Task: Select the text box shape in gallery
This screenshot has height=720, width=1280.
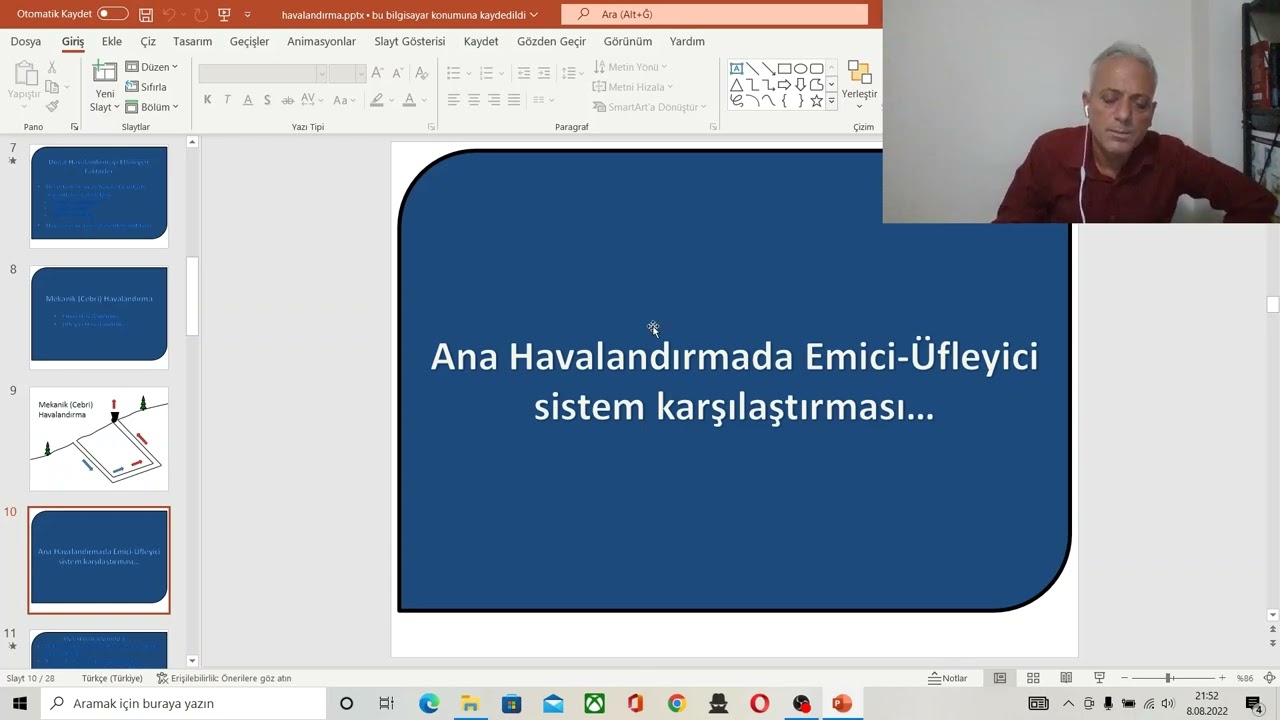Action: 736,69
